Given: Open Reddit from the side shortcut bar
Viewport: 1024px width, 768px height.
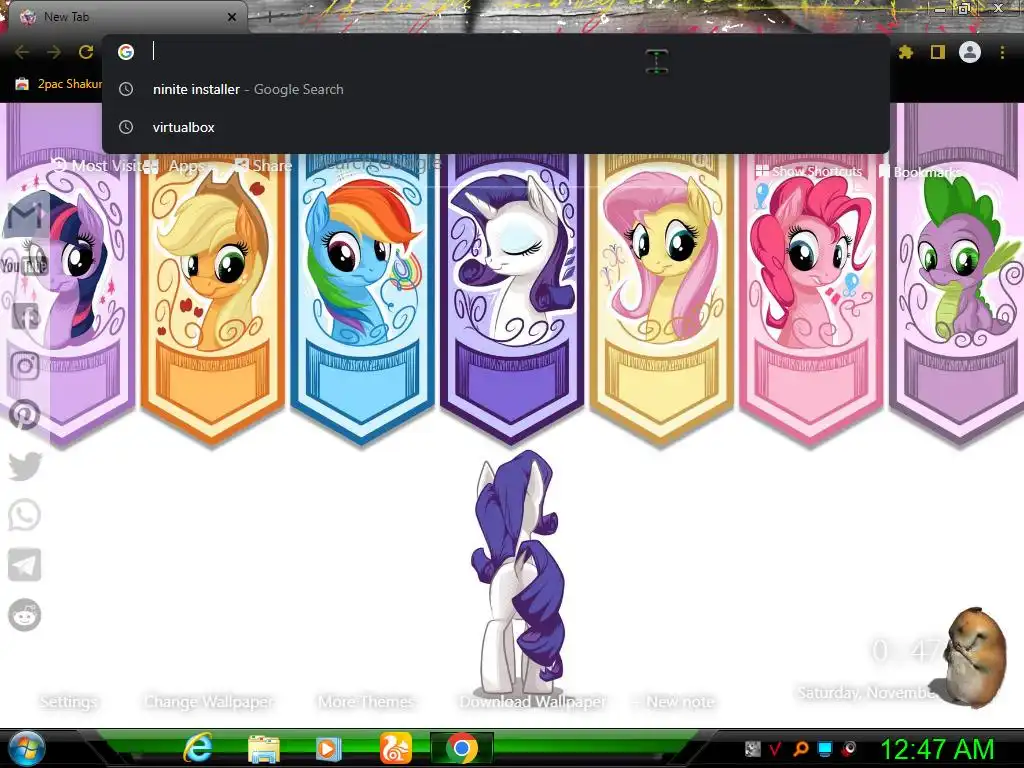Looking at the screenshot, I should tap(25, 615).
